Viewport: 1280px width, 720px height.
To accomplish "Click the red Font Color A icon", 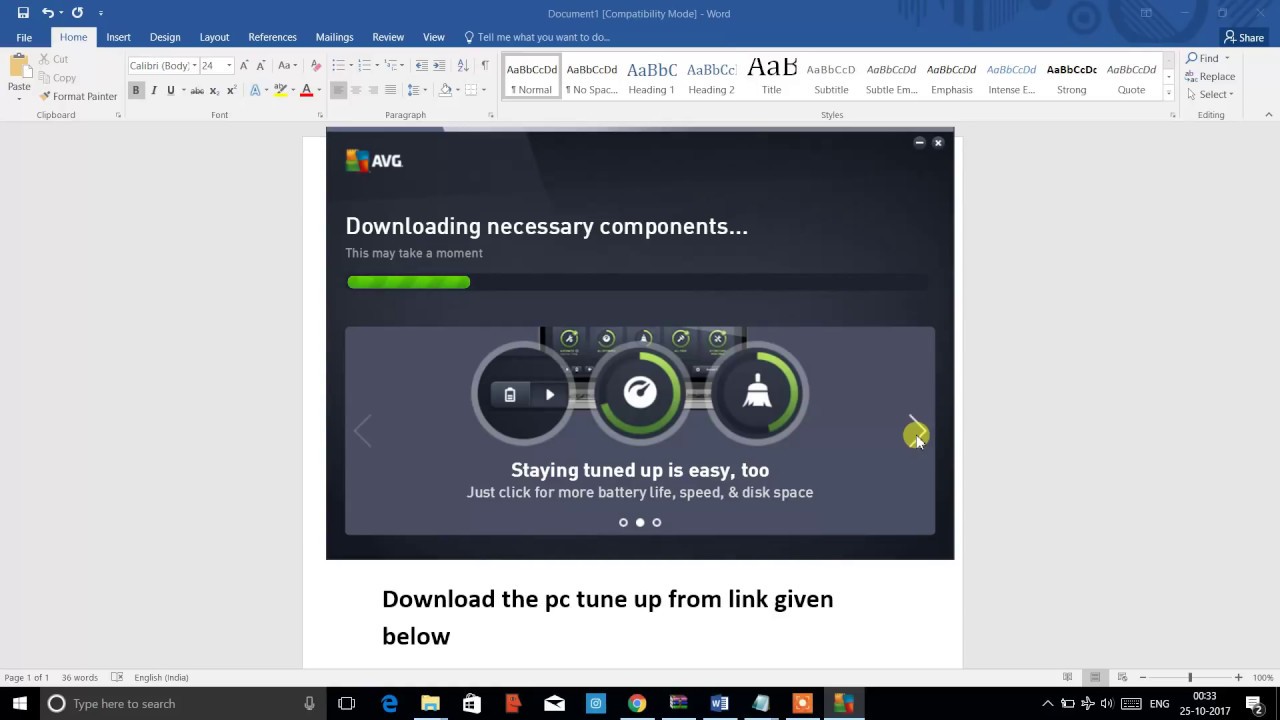I will click(x=307, y=90).
